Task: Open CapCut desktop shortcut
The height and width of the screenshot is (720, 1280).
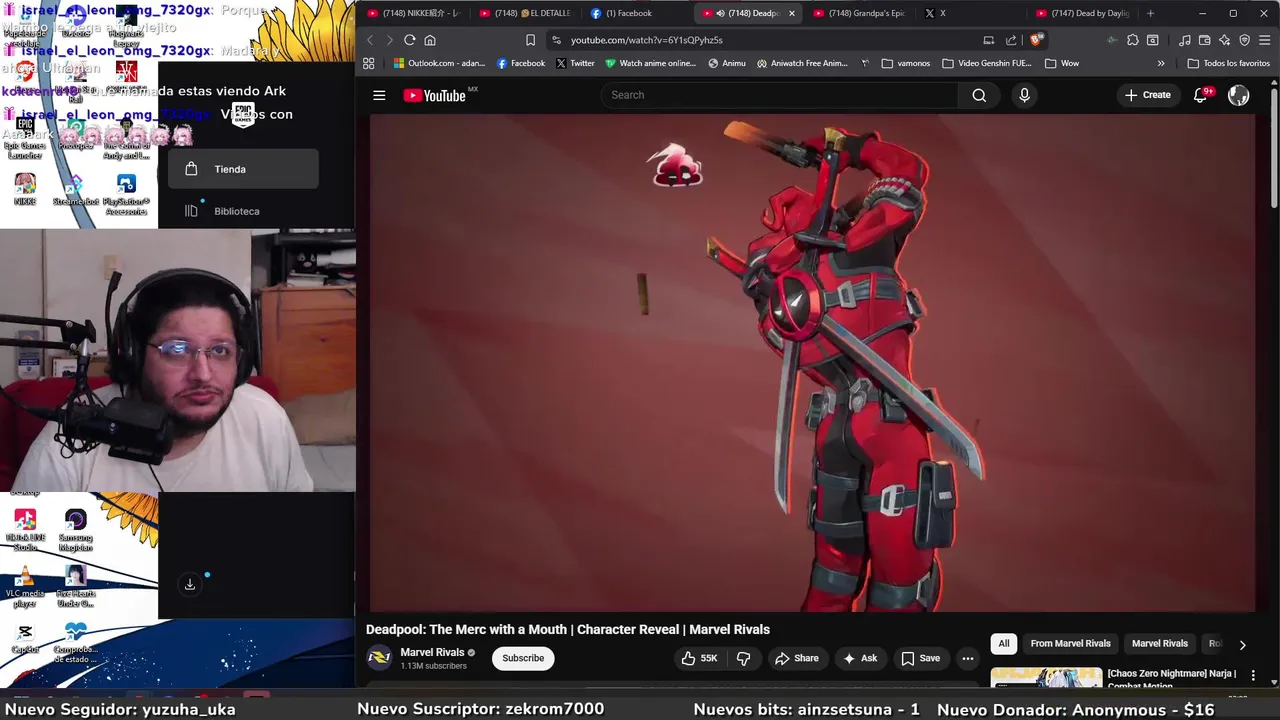Action: (25, 638)
